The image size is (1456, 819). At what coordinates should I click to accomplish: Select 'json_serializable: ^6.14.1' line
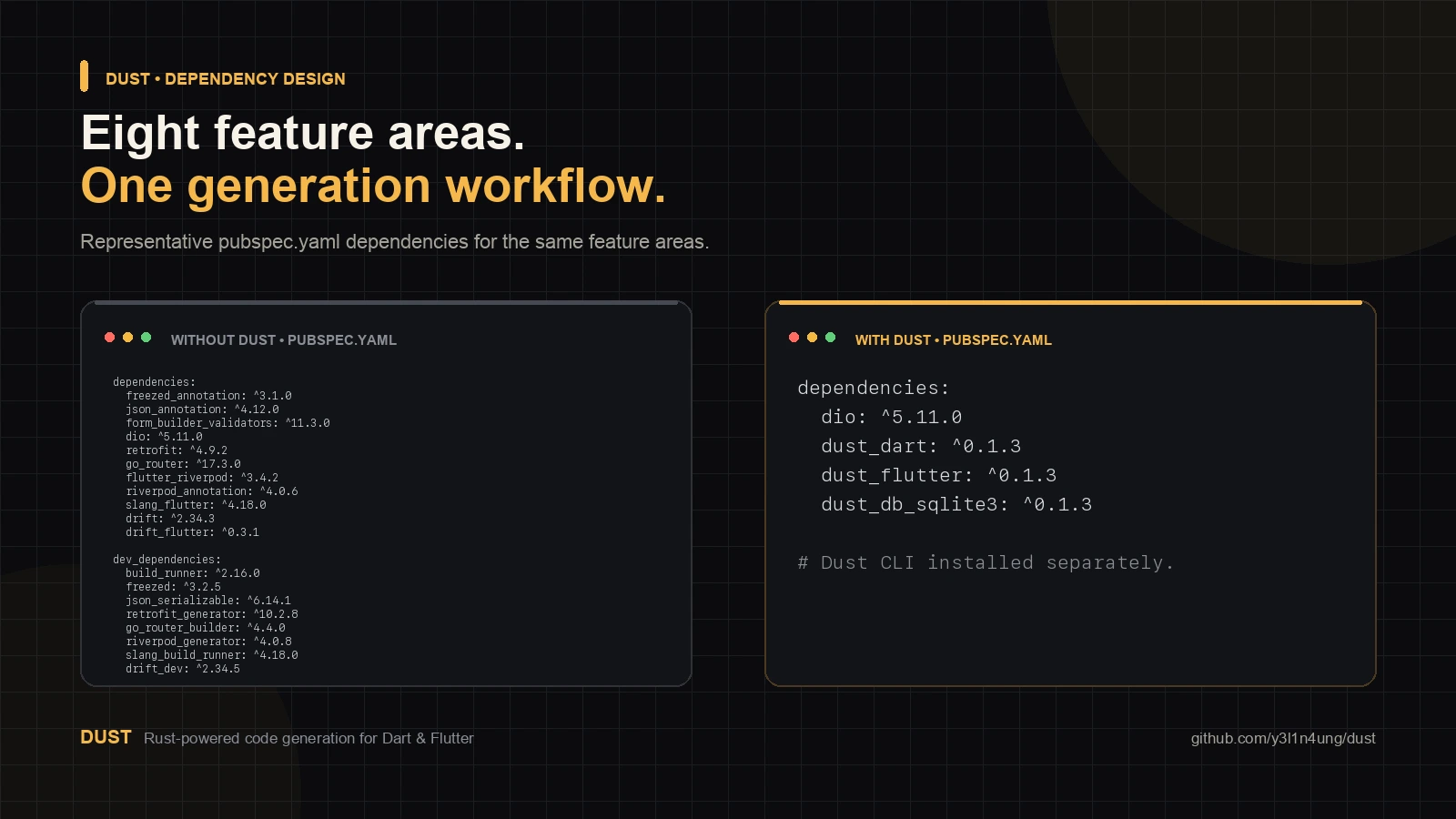(x=208, y=601)
